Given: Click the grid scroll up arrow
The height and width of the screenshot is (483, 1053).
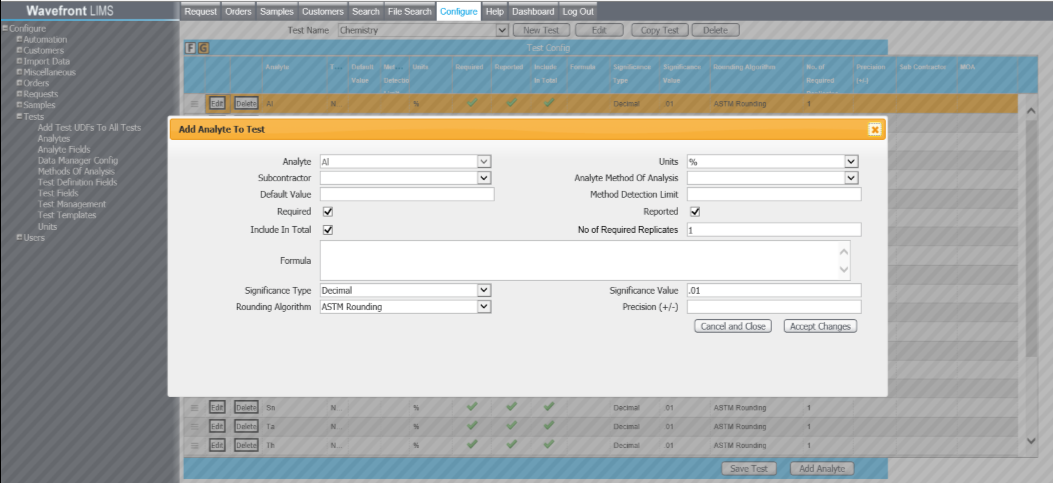Looking at the screenshot, I should point(1032,110).
